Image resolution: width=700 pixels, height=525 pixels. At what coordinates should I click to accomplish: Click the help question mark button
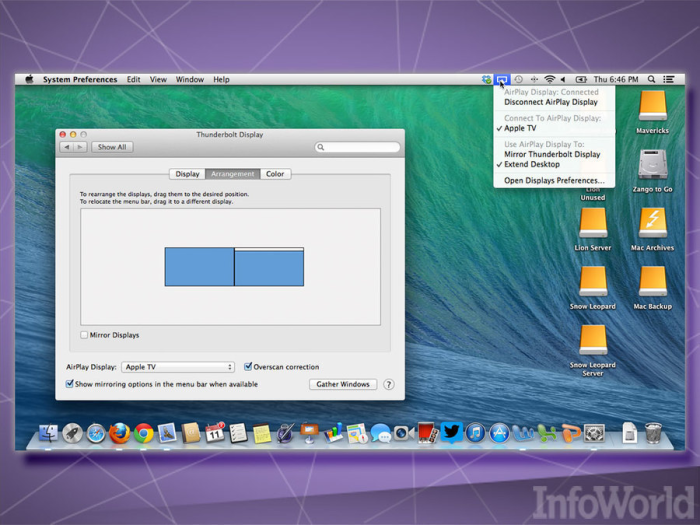(x=389, y=384)
